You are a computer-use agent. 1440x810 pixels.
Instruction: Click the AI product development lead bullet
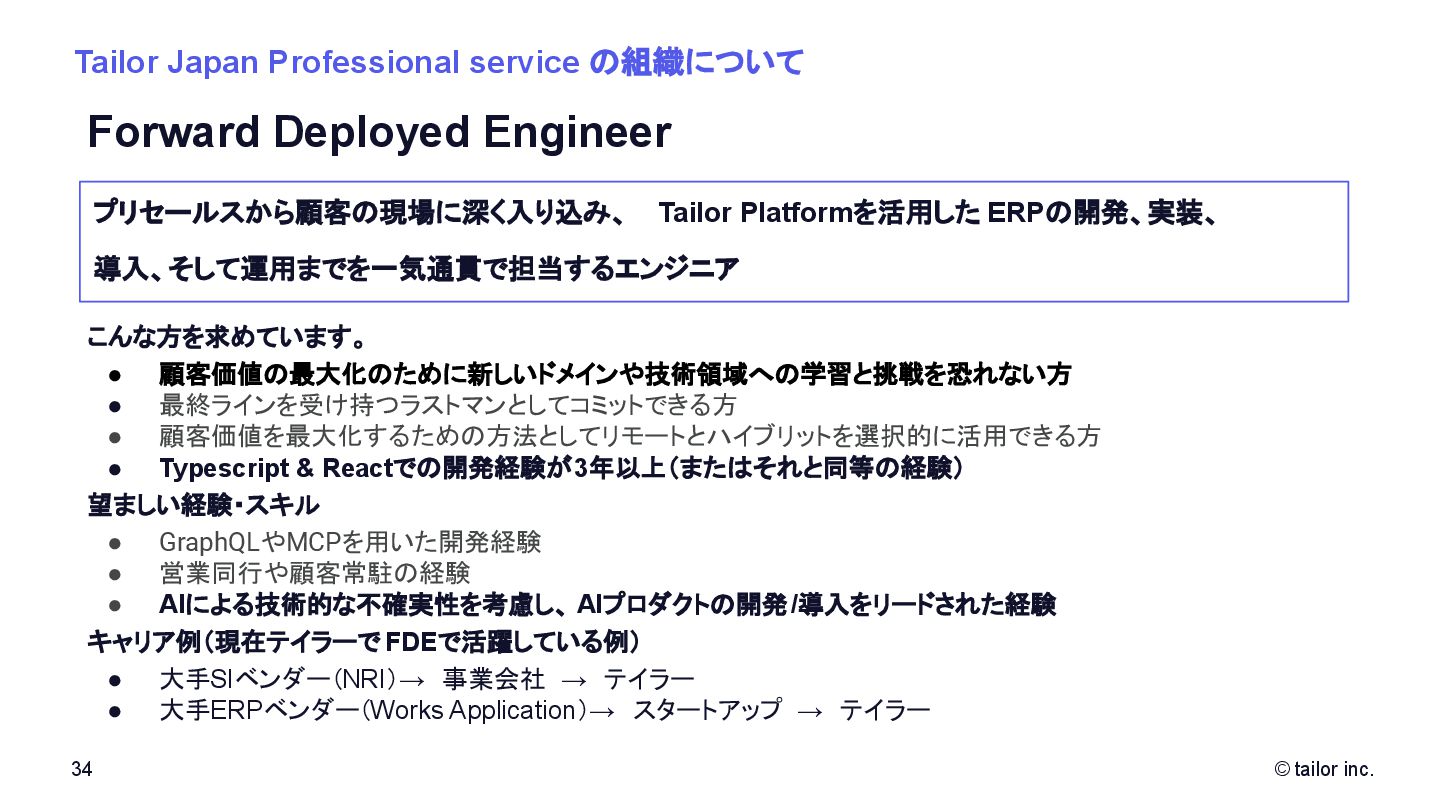(x=608, y=604)
